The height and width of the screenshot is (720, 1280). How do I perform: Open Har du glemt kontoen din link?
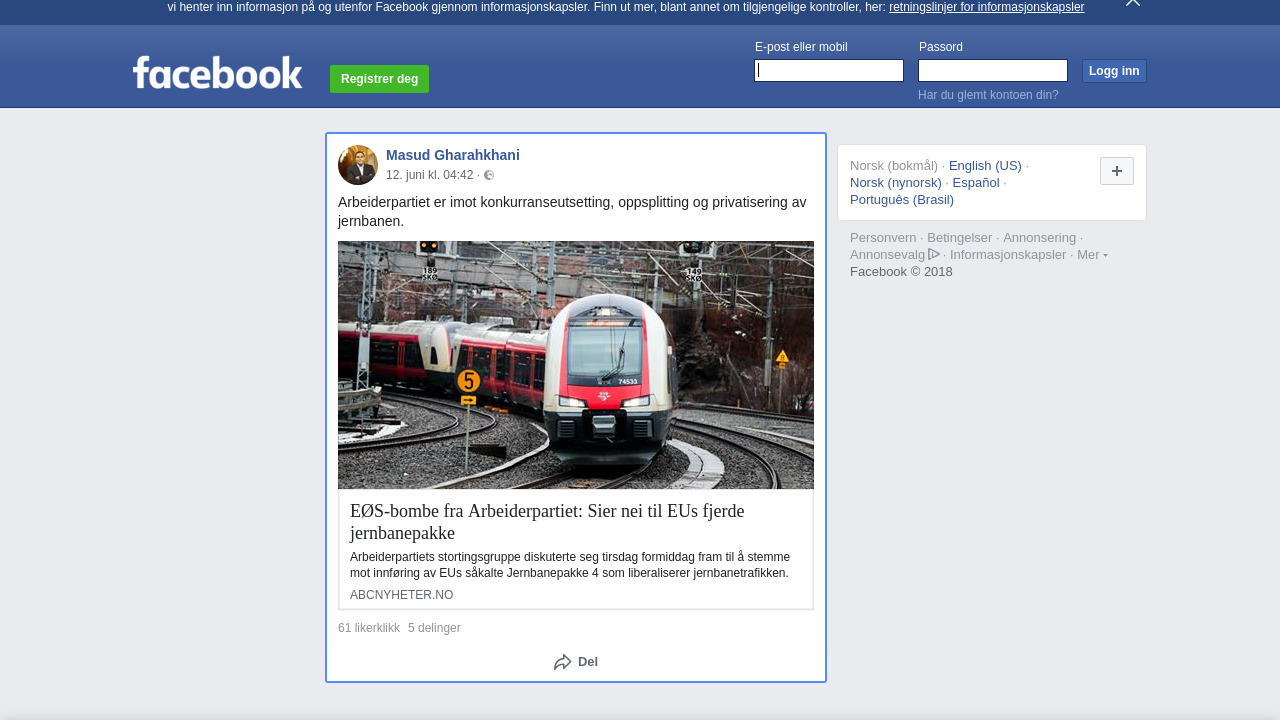[x=988, y=95]
